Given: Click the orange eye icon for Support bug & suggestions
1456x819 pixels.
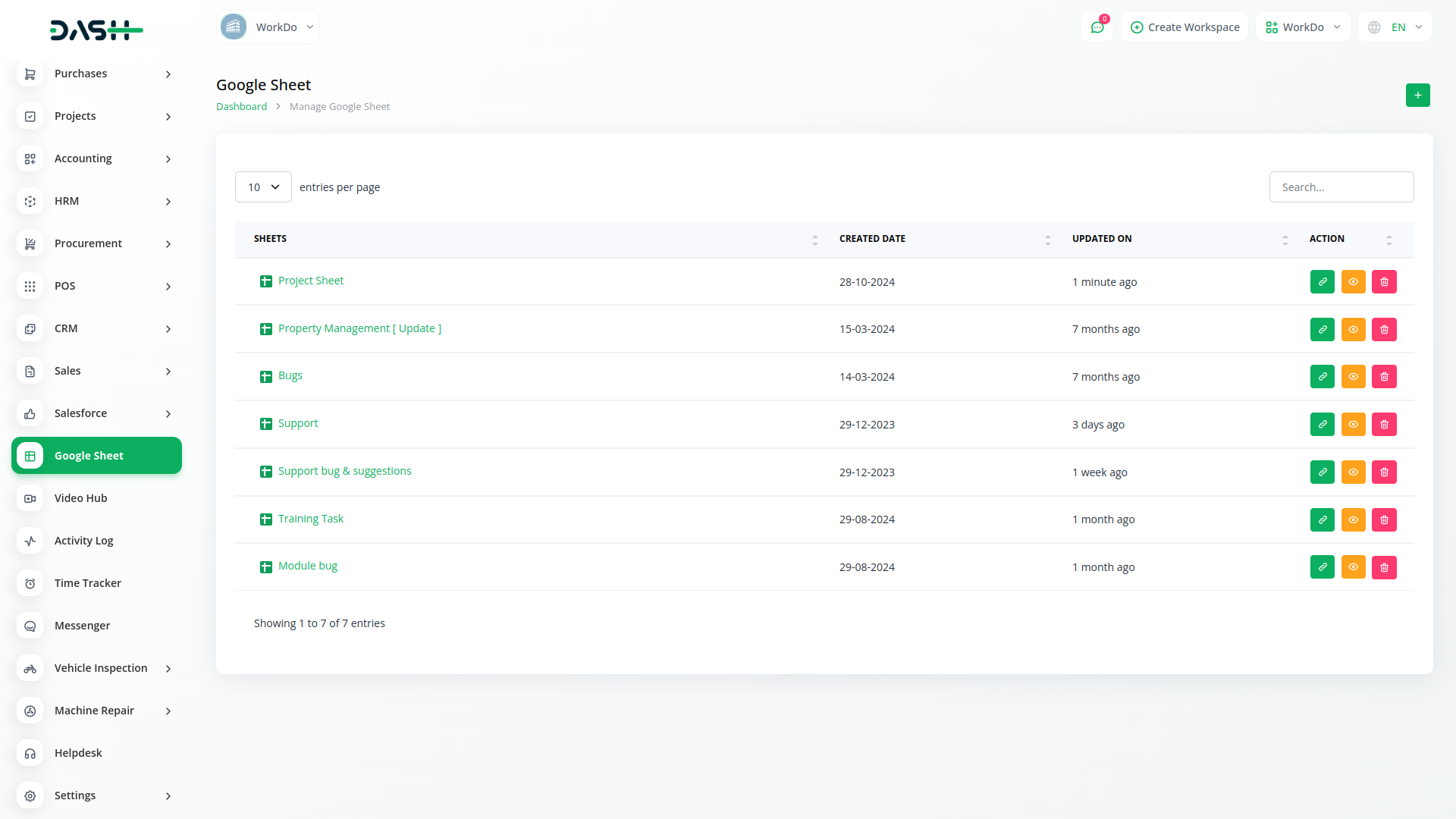Looking at the screenshot, I should pos(1353,472).
